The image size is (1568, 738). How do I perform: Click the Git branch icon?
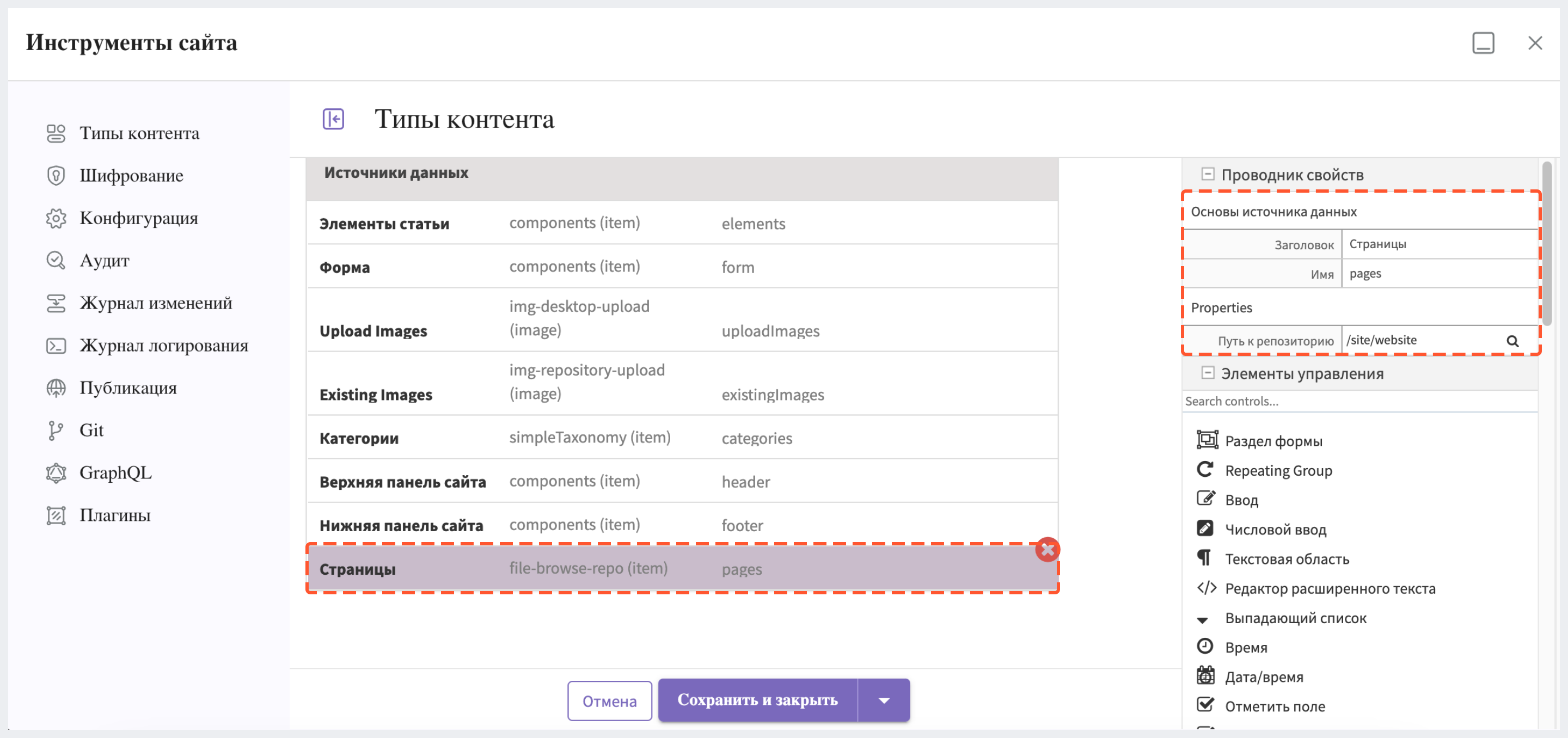click(x=56, y=430)
